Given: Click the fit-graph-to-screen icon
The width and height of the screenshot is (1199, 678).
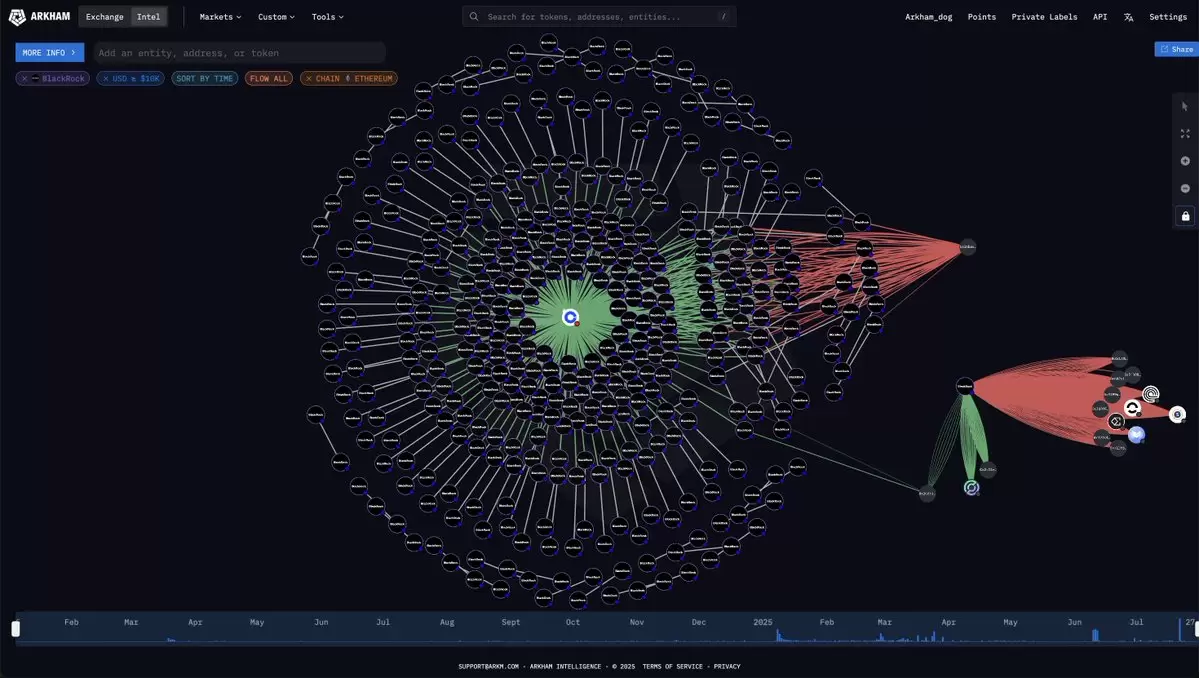Looking at the screenshot, I should tap(1184, 134).
